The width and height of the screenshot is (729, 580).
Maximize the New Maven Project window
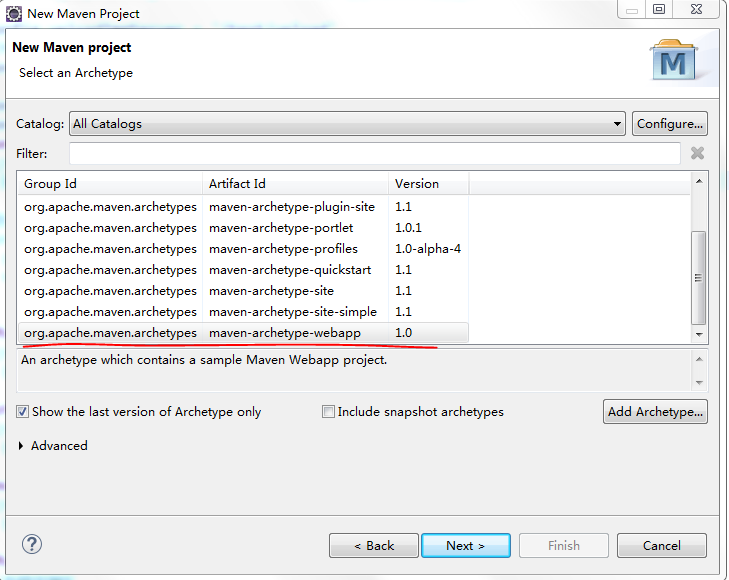[659, 9]
